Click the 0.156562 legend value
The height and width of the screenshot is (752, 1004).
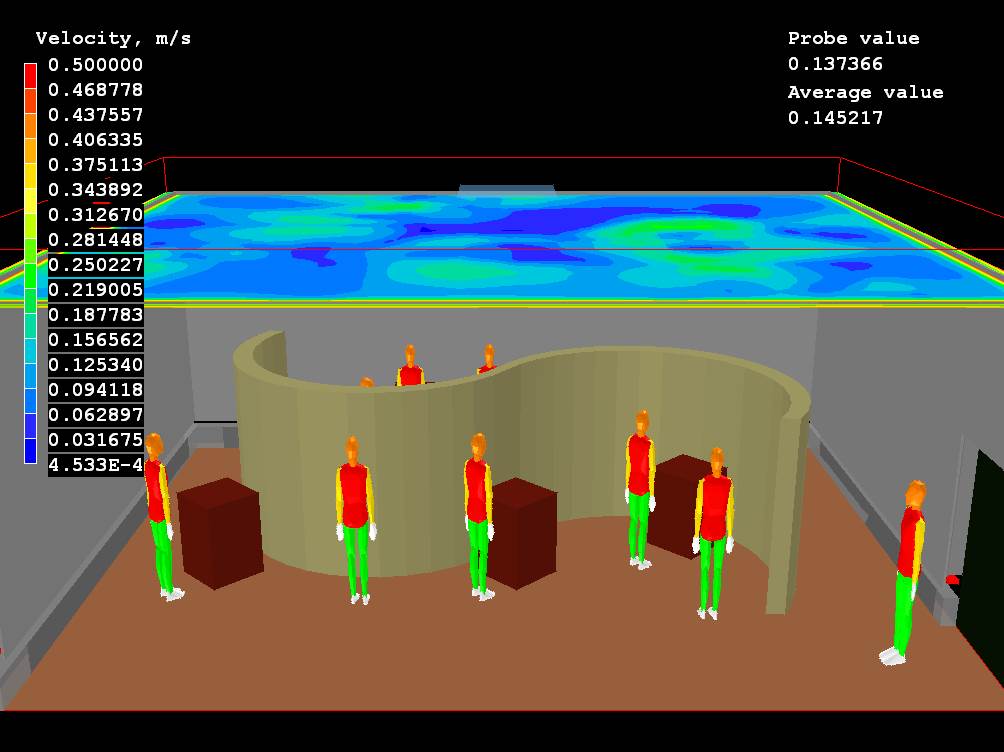95,339
